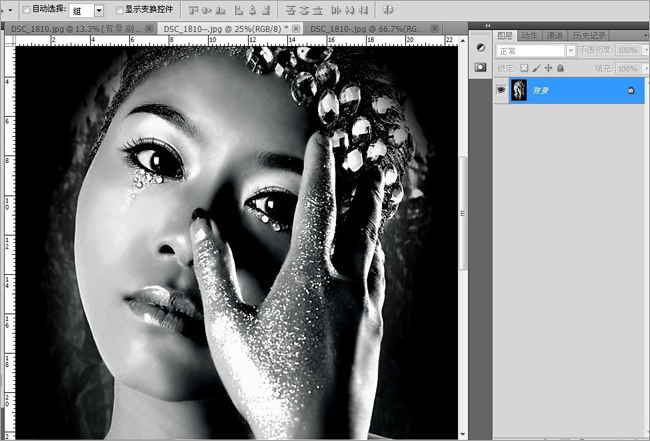Click the align left edges icon

(x=238, y=10)
